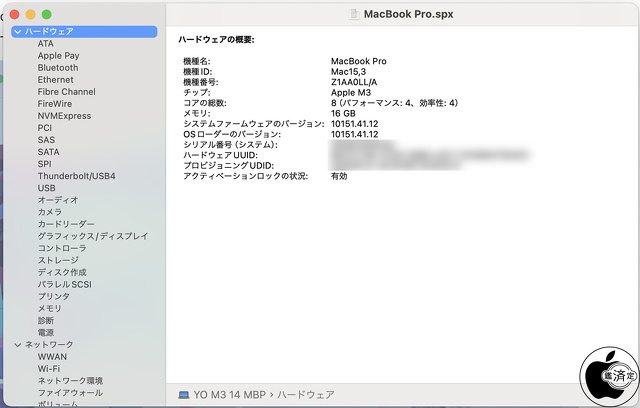Open the ネットワーク環境 entry
This screenshot has height=408, width=640.
(70, 381)
